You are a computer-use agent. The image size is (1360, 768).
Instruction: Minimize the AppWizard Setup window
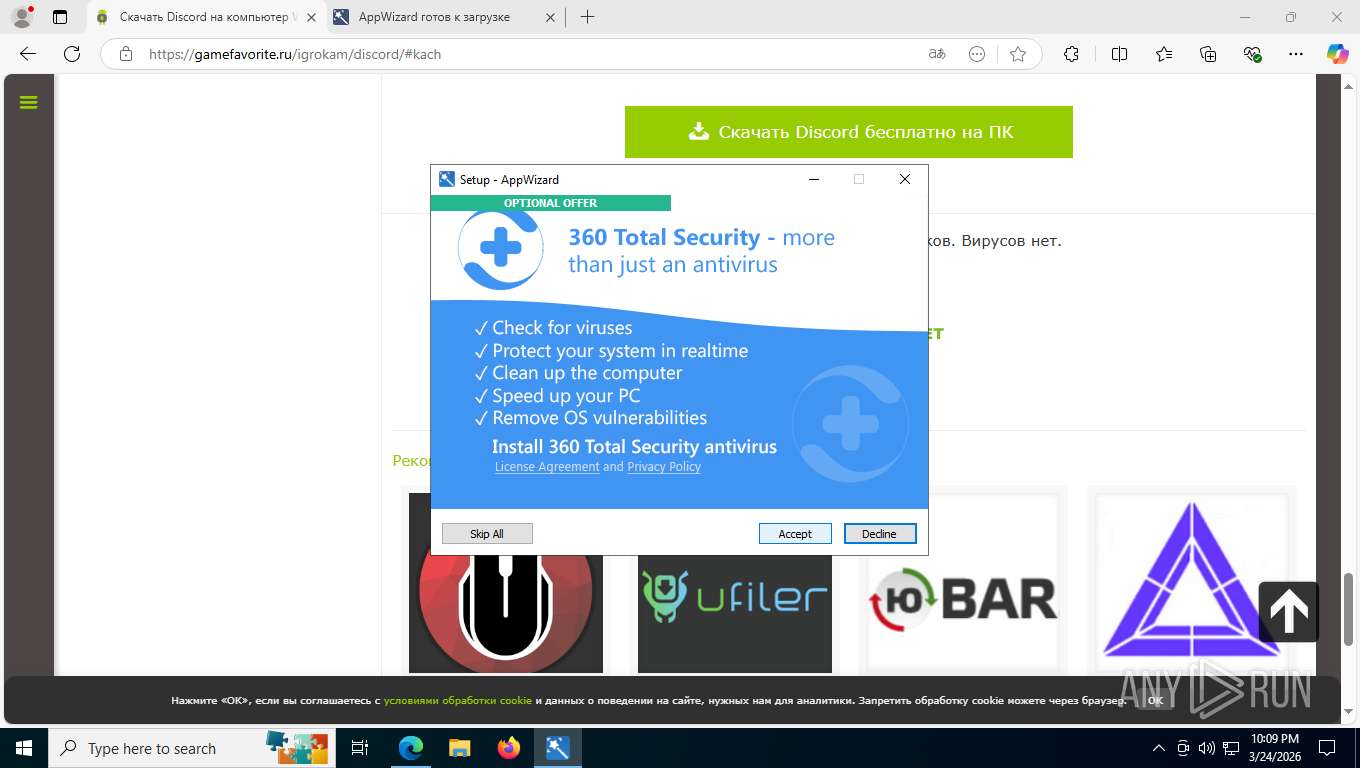point(815,180)
